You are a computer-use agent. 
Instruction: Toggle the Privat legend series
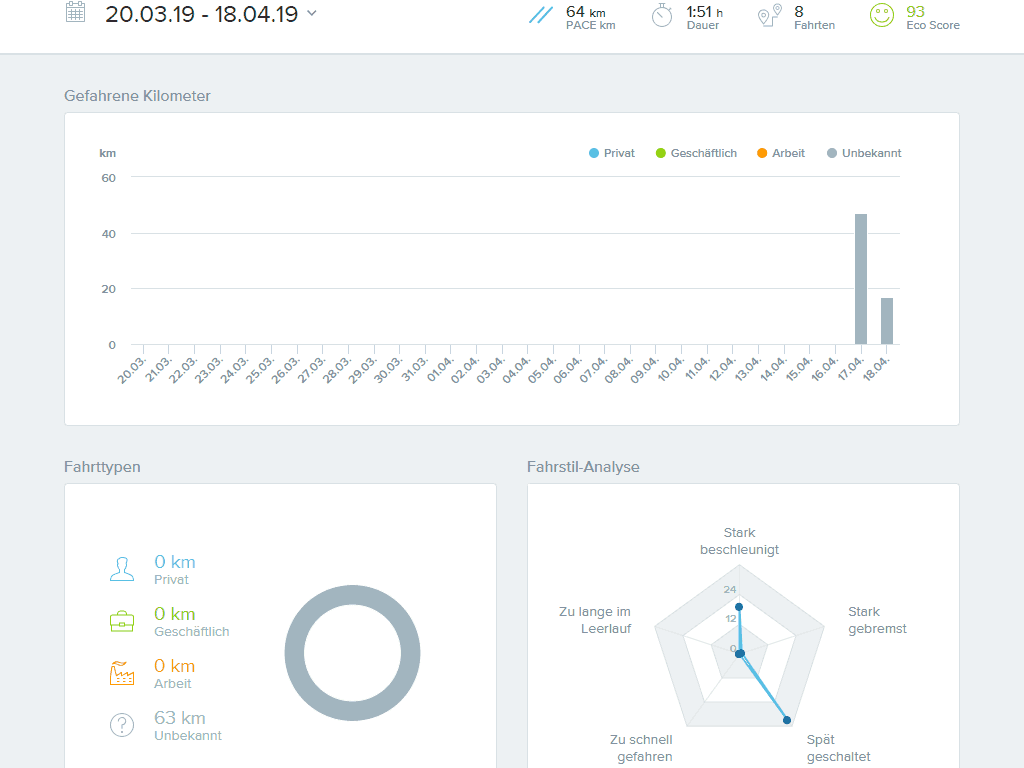pyautogui.click(x=612, y=153)
